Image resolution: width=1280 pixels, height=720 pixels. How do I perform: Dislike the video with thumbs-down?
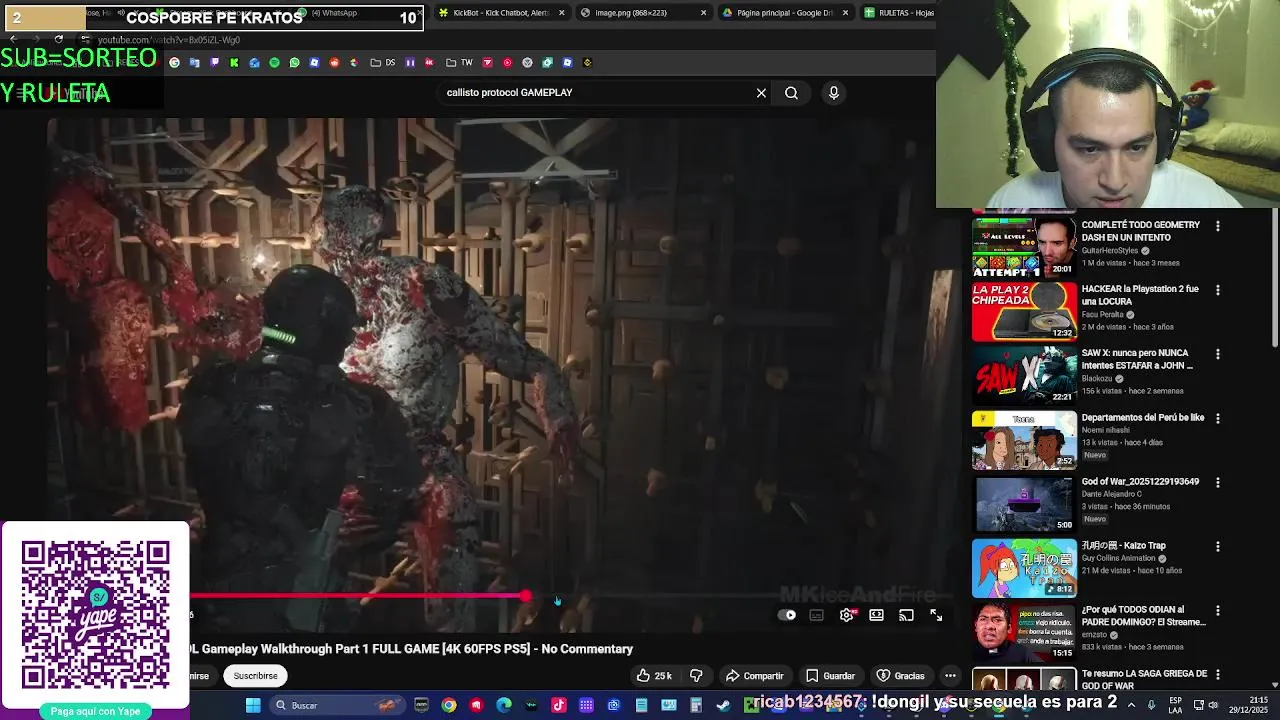point(696,676)
